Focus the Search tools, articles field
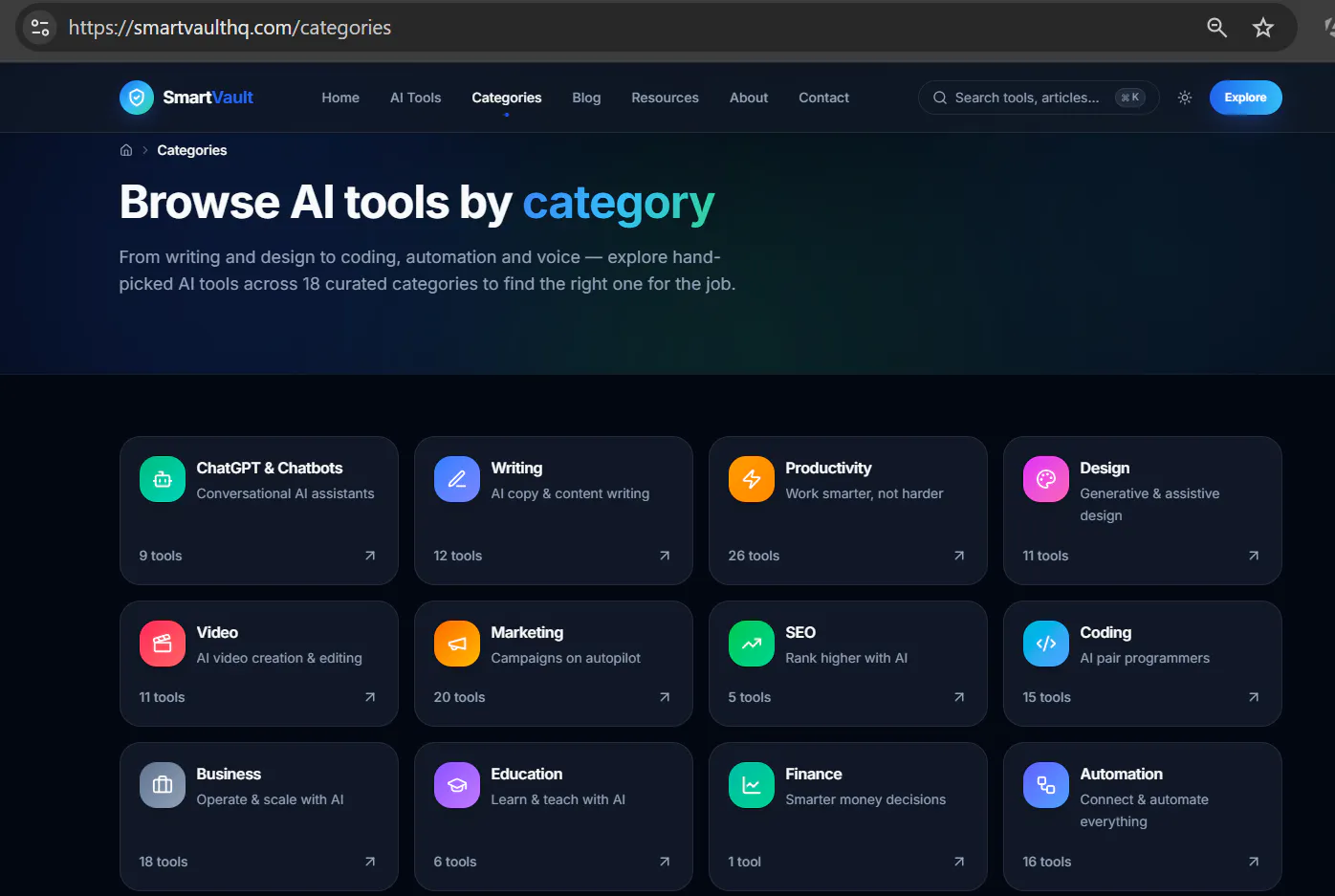 (x=1039, y=98)
